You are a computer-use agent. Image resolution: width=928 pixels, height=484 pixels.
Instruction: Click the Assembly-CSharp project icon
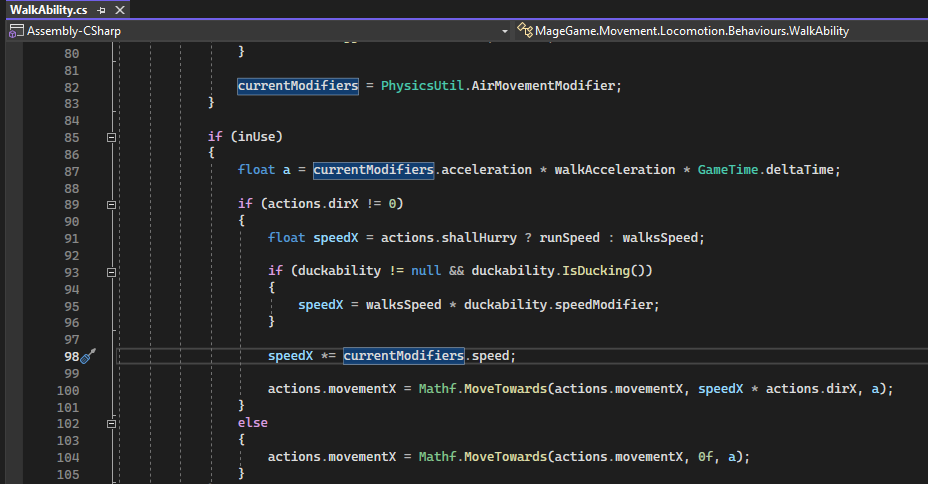[15, 31]
